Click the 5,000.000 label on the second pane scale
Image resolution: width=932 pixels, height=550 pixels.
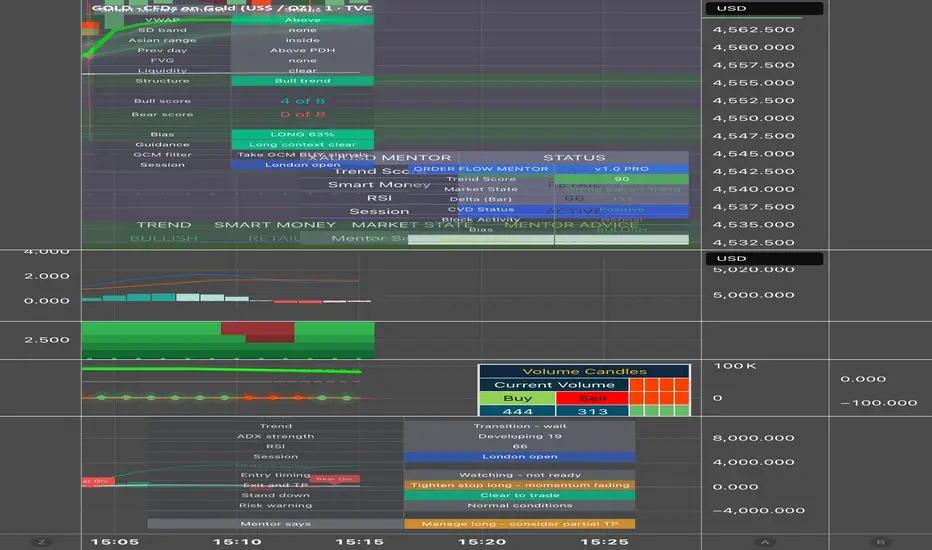[753, 295]
